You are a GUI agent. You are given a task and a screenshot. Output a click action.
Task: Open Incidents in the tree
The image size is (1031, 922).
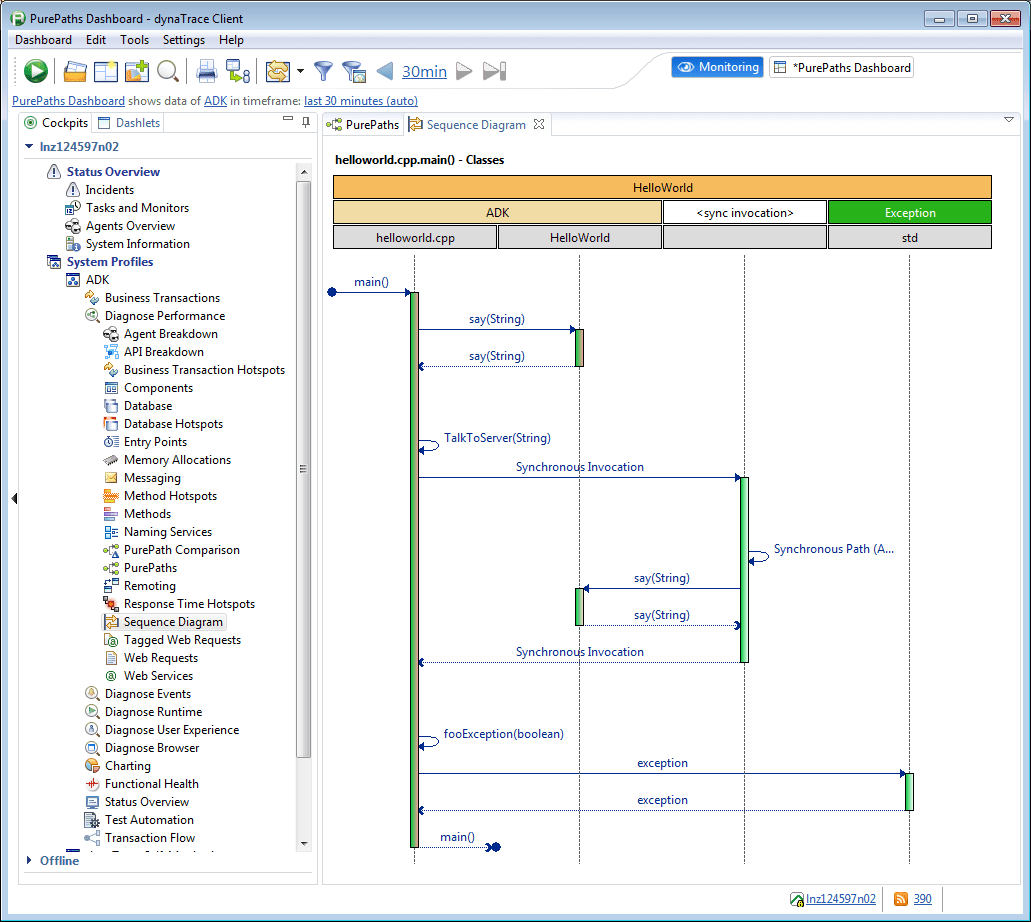point(109,189)
